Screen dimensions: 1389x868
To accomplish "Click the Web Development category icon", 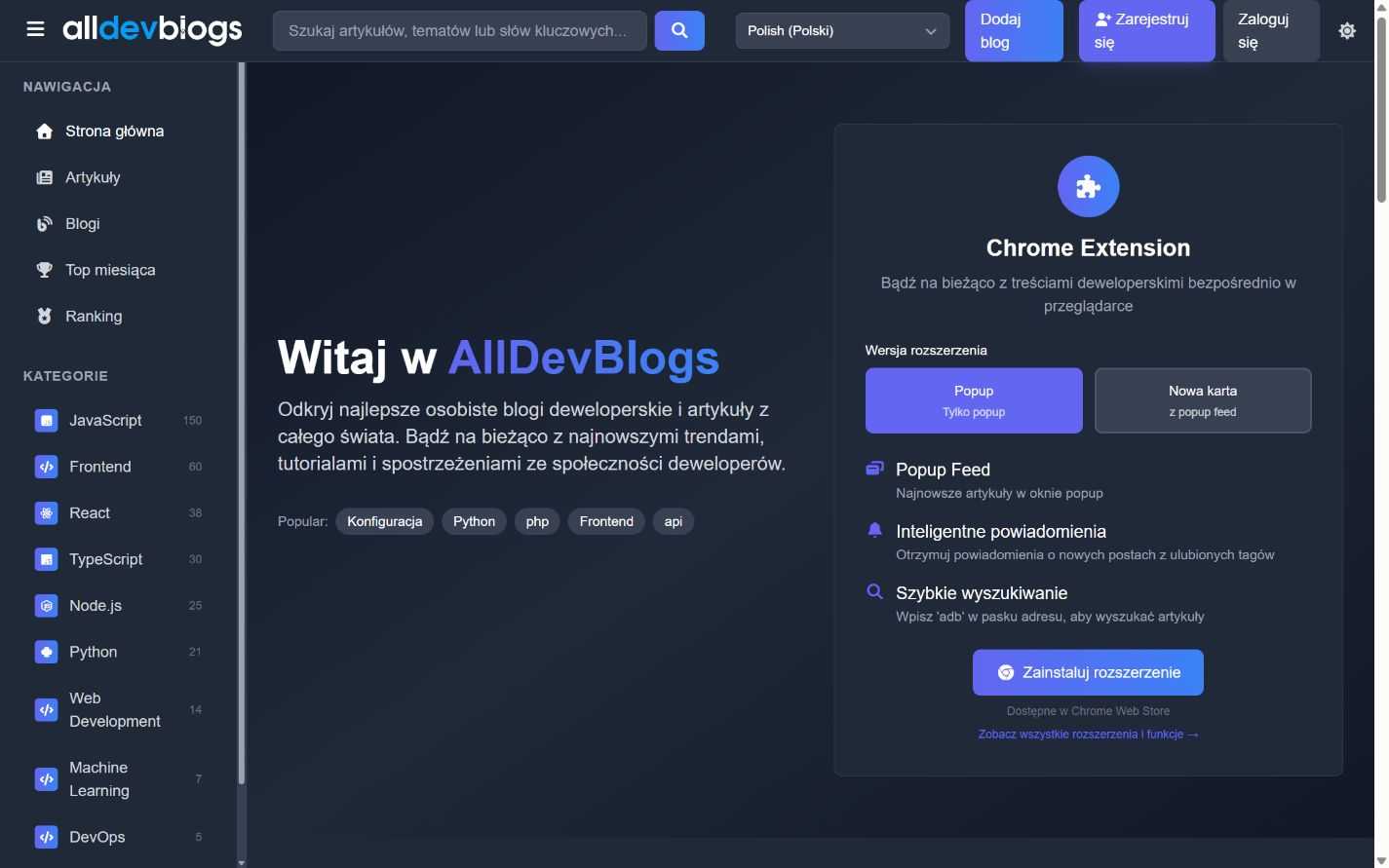I will coord(46,710).
